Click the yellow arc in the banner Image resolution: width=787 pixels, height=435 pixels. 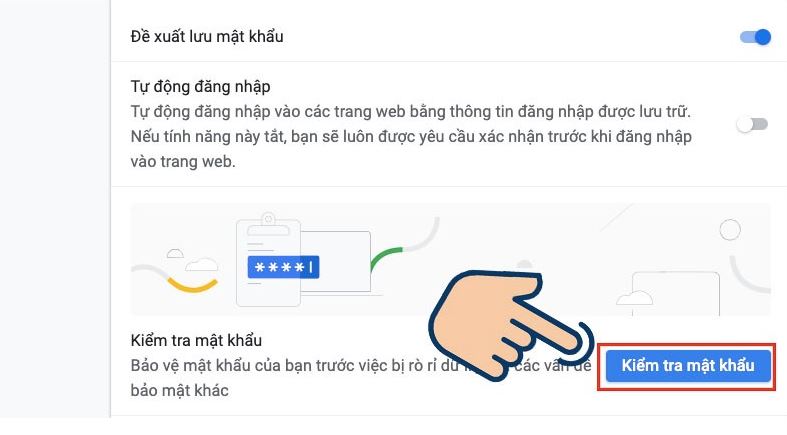193,284
